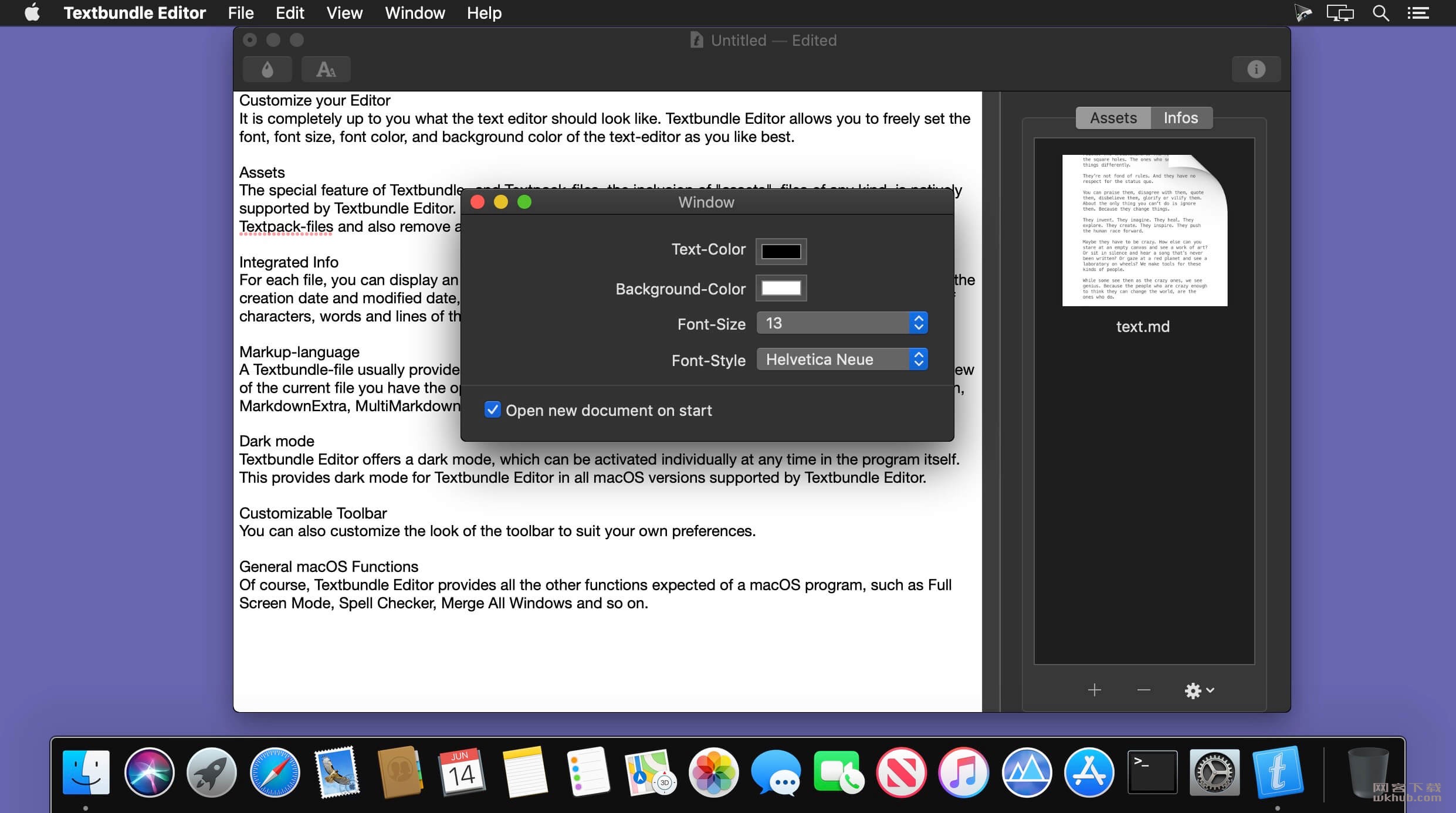Screen dimensions: 1456x813
Task: Expand the Font-Size dropdown
Action: tap(842, 323)
